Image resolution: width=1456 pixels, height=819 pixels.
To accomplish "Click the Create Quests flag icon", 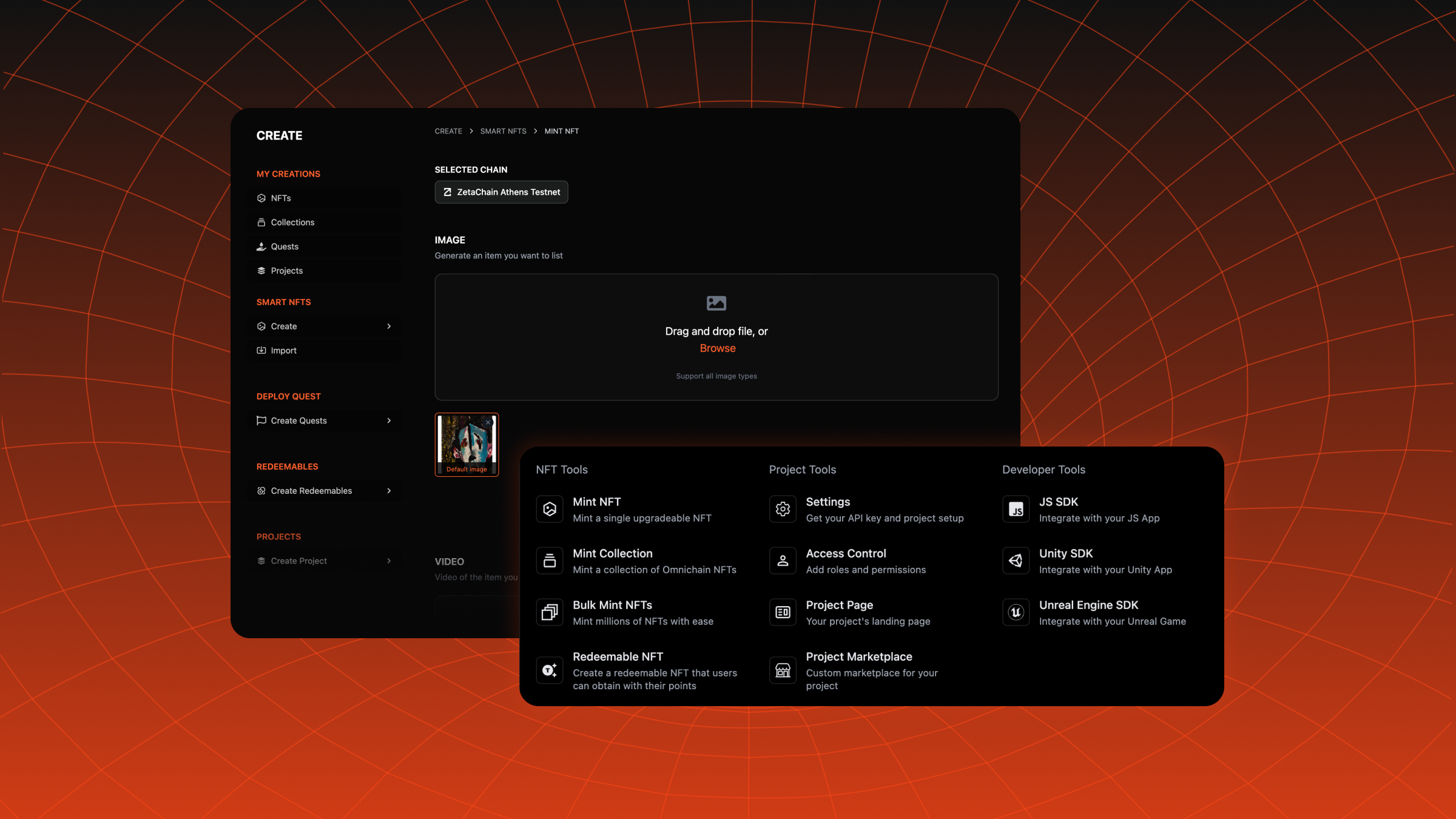I will point(261,420).
